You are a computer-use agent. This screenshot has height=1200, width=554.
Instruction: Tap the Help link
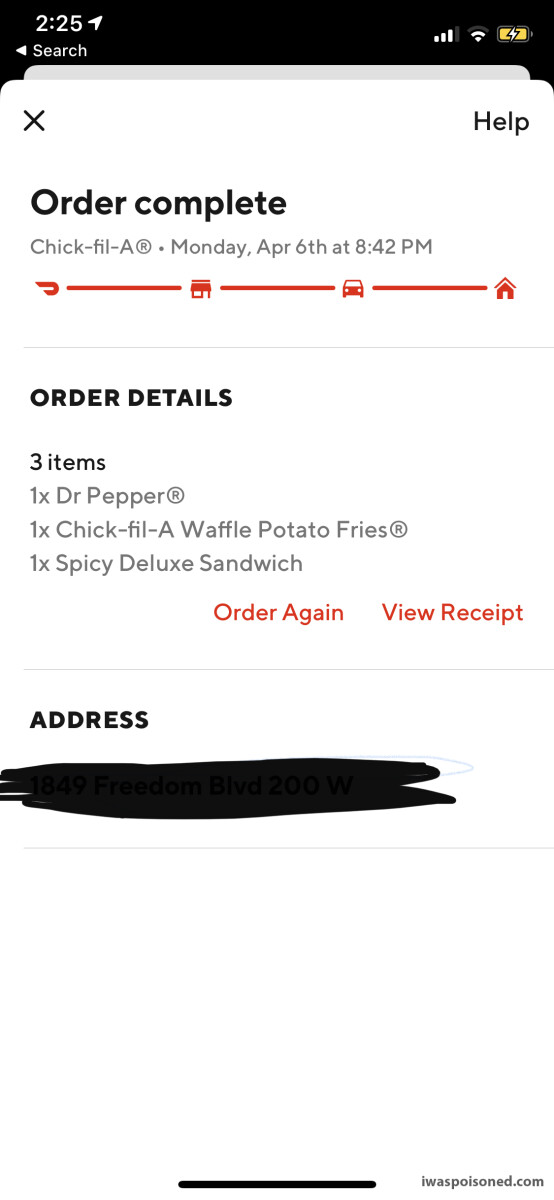click(x=501, y=122)
